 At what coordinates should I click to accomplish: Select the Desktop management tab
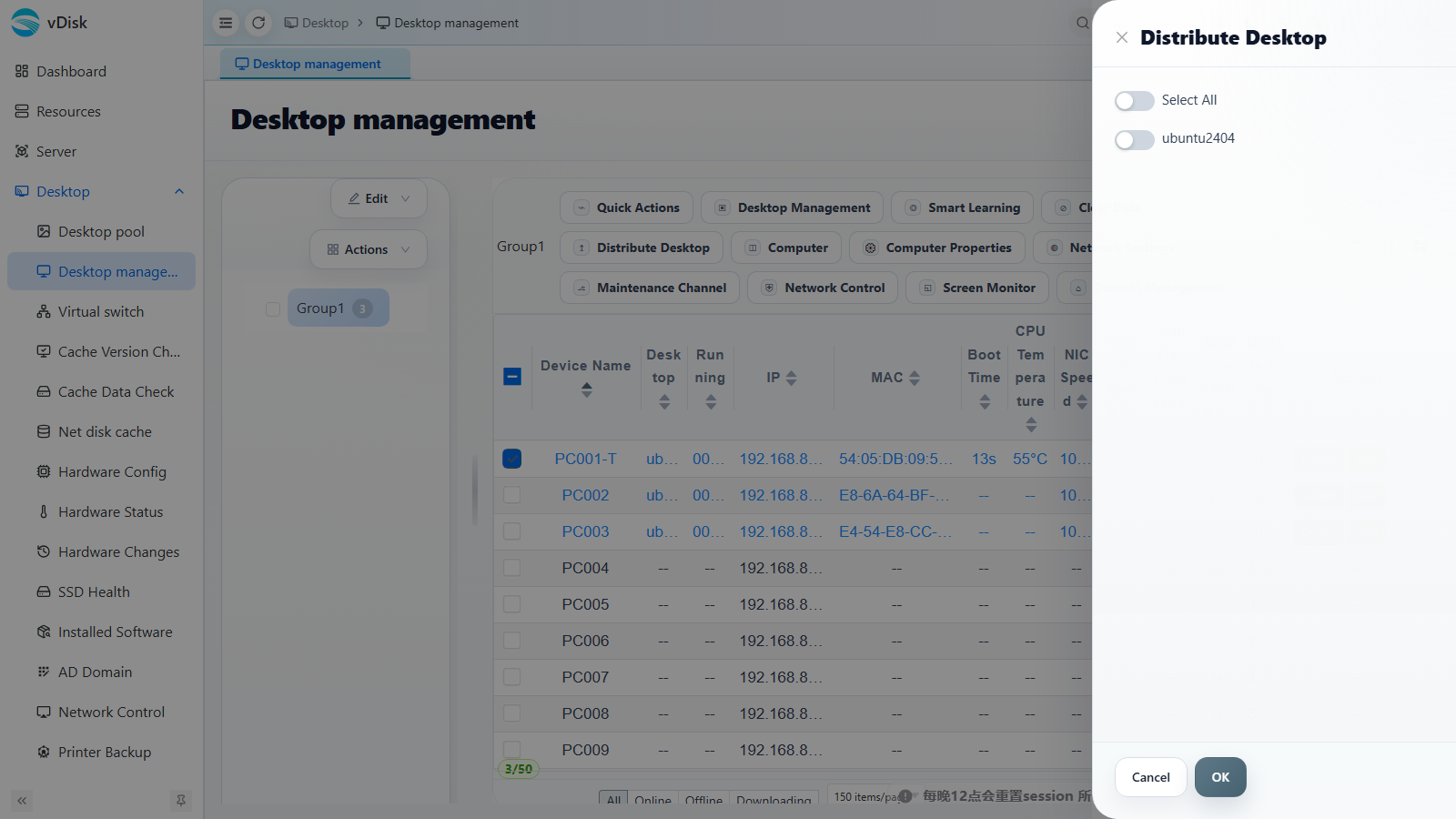point(315,64)
